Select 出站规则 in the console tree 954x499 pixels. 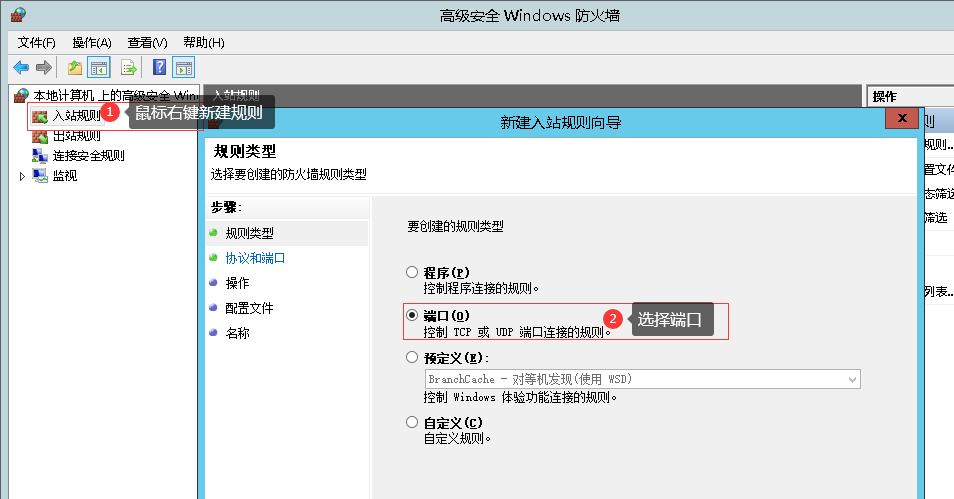click(75, 136)
